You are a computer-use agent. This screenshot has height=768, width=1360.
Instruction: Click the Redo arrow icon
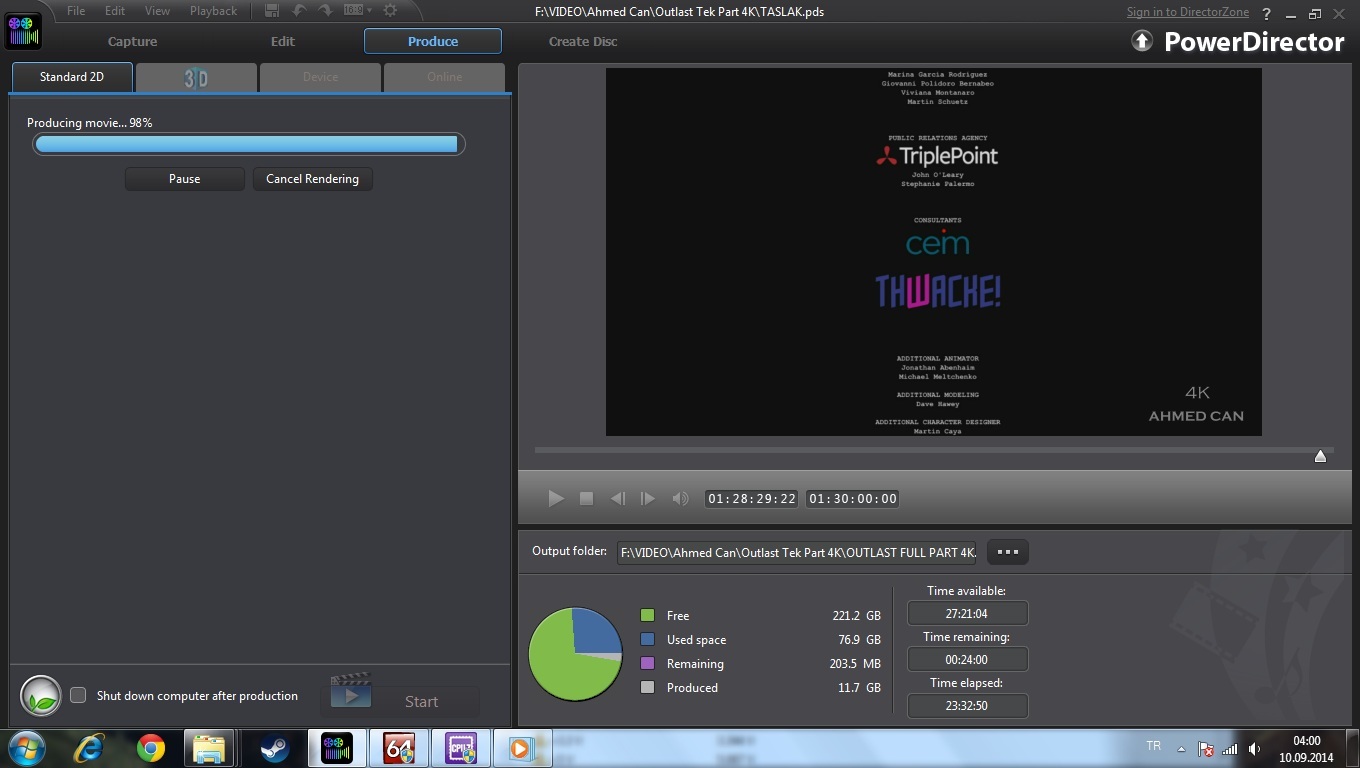click(325, 10)
